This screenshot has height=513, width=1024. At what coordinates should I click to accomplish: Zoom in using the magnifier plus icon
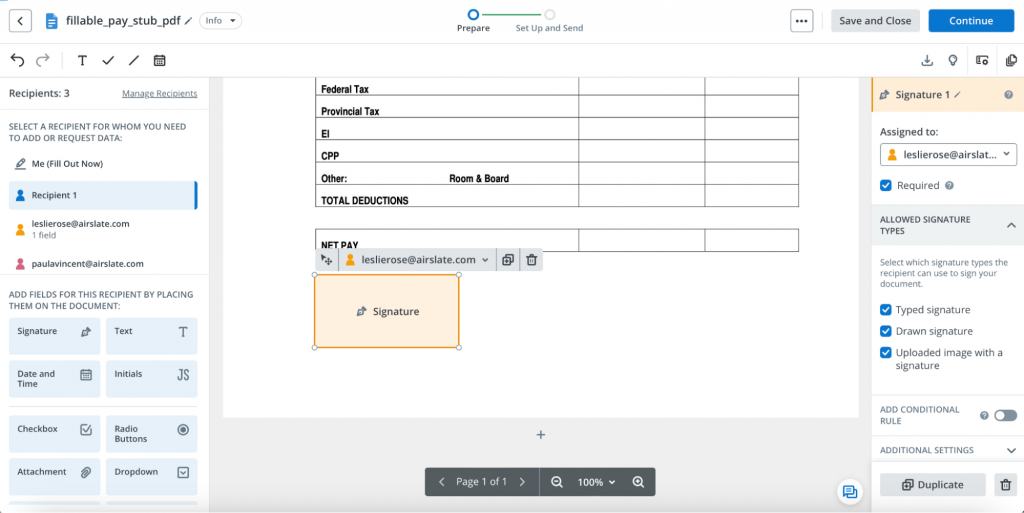click(638, 482)
